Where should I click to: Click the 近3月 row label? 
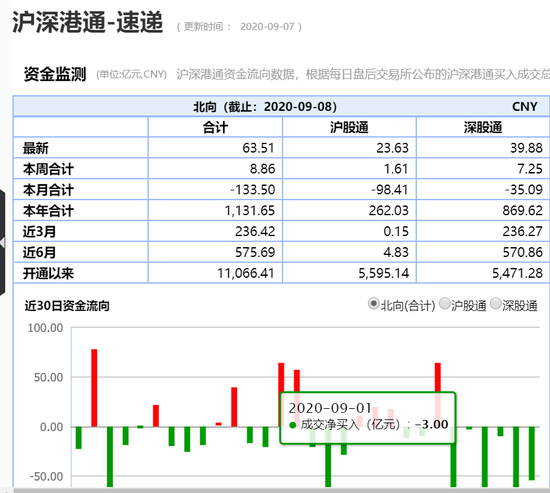pyautogui.click(x=39, y=232)
